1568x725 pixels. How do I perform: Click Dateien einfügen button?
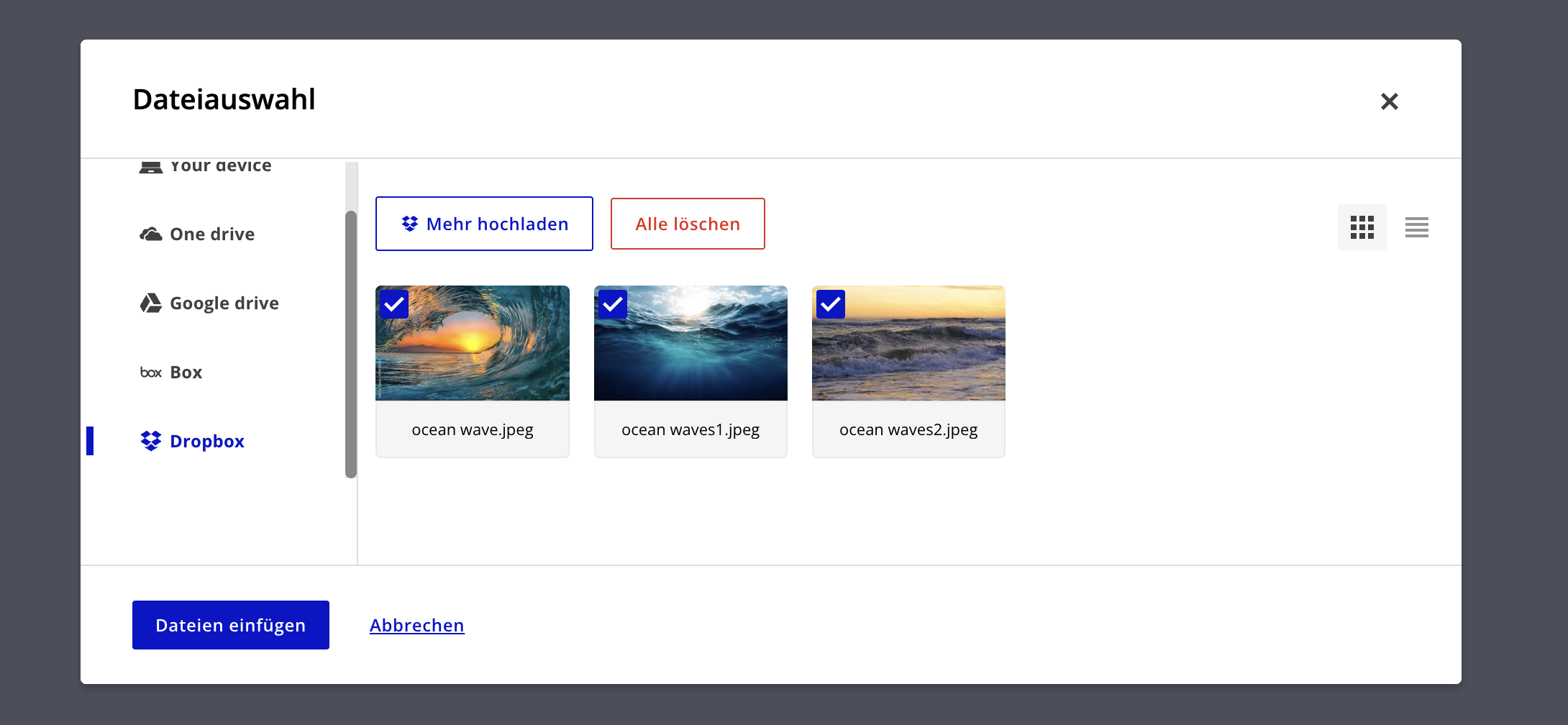pyautogui.click(x=230, y=625)
